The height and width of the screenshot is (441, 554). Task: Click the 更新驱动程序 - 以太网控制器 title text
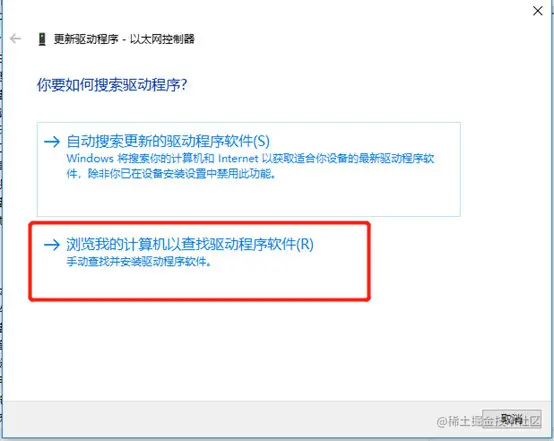(x=124, y=39)
